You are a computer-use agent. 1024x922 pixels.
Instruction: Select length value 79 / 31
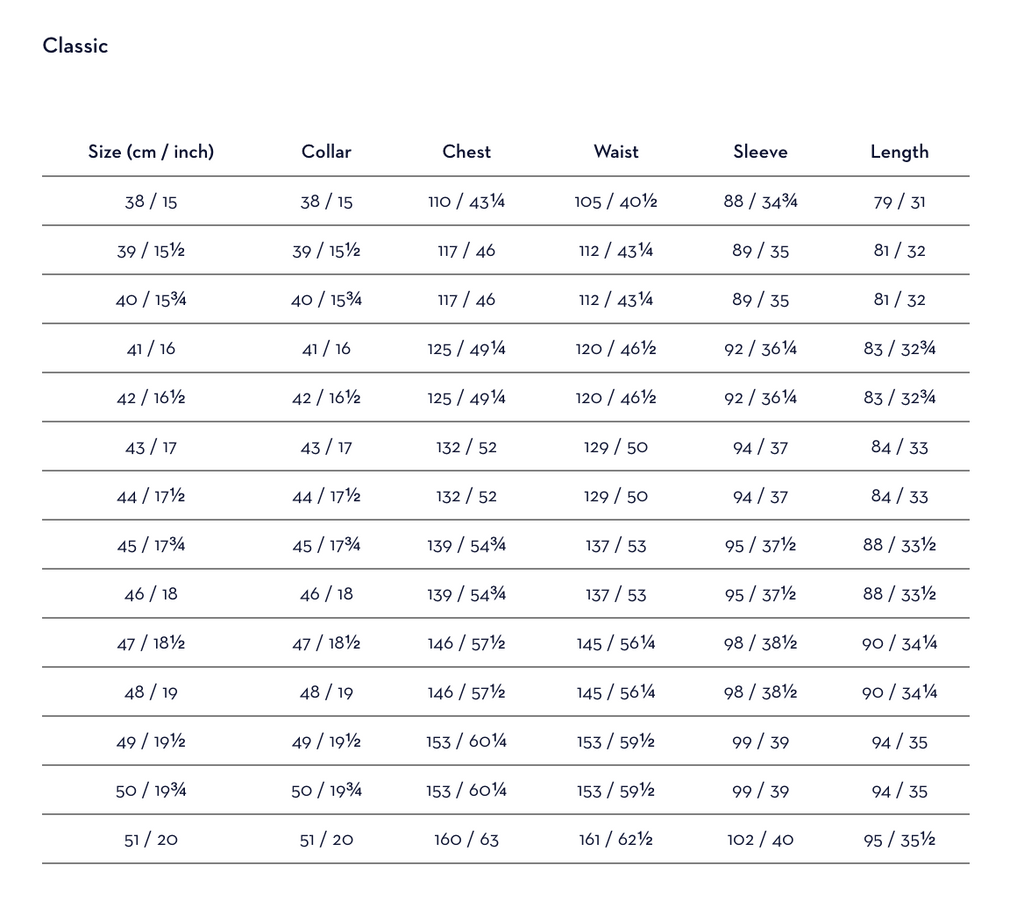click(x=899, y=202)
